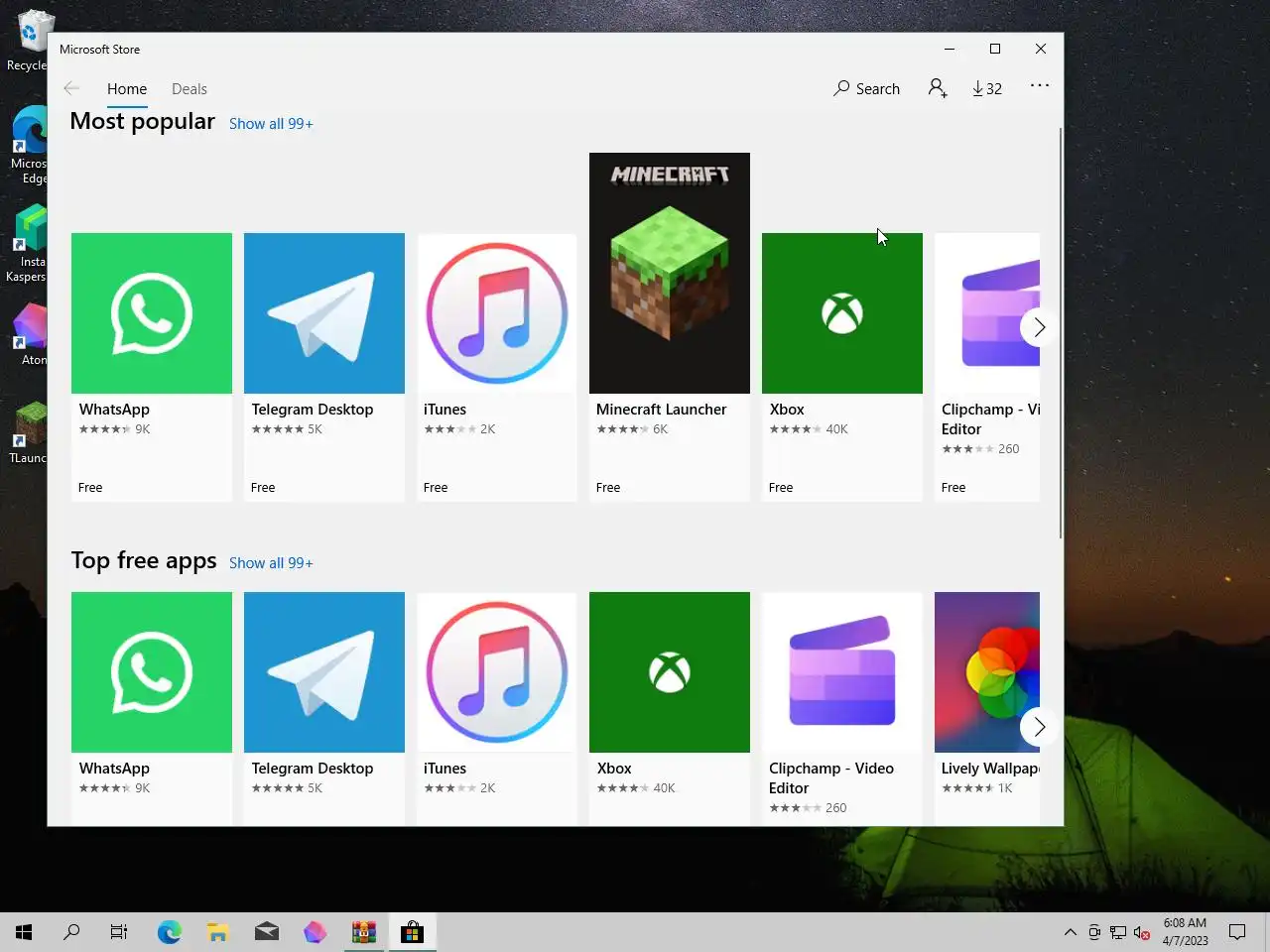The height and width of the screenshot is (952, 1270).
Task: Click the Store window vertical scrollbar
Action: click(1060, 332)
